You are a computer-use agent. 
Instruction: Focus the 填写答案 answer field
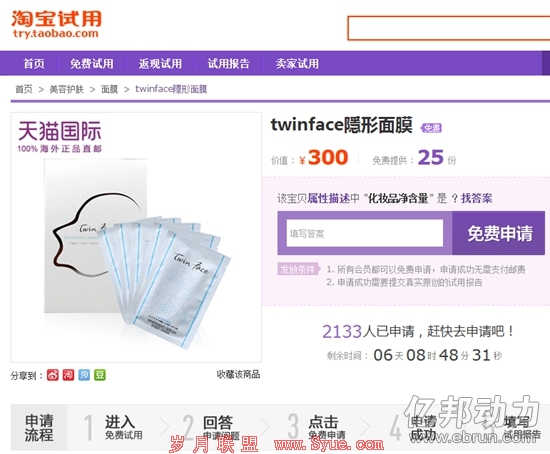[x=365, y=233]
